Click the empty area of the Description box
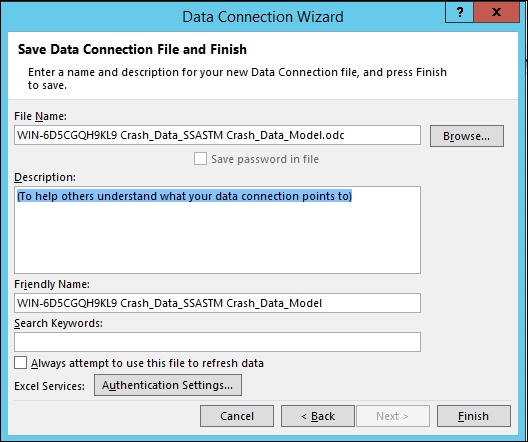The height and width of the screenshot is (442, 528). (217, 239)
